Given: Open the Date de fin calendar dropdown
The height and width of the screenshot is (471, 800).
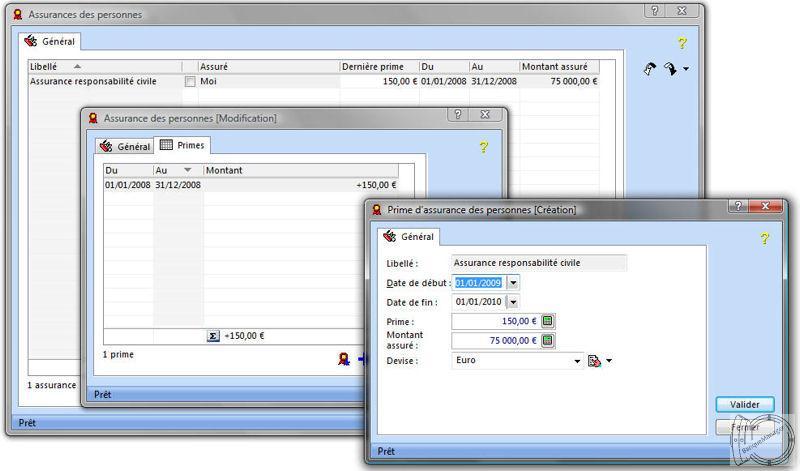Looking at the screenshot, I should tap(513, 301).
